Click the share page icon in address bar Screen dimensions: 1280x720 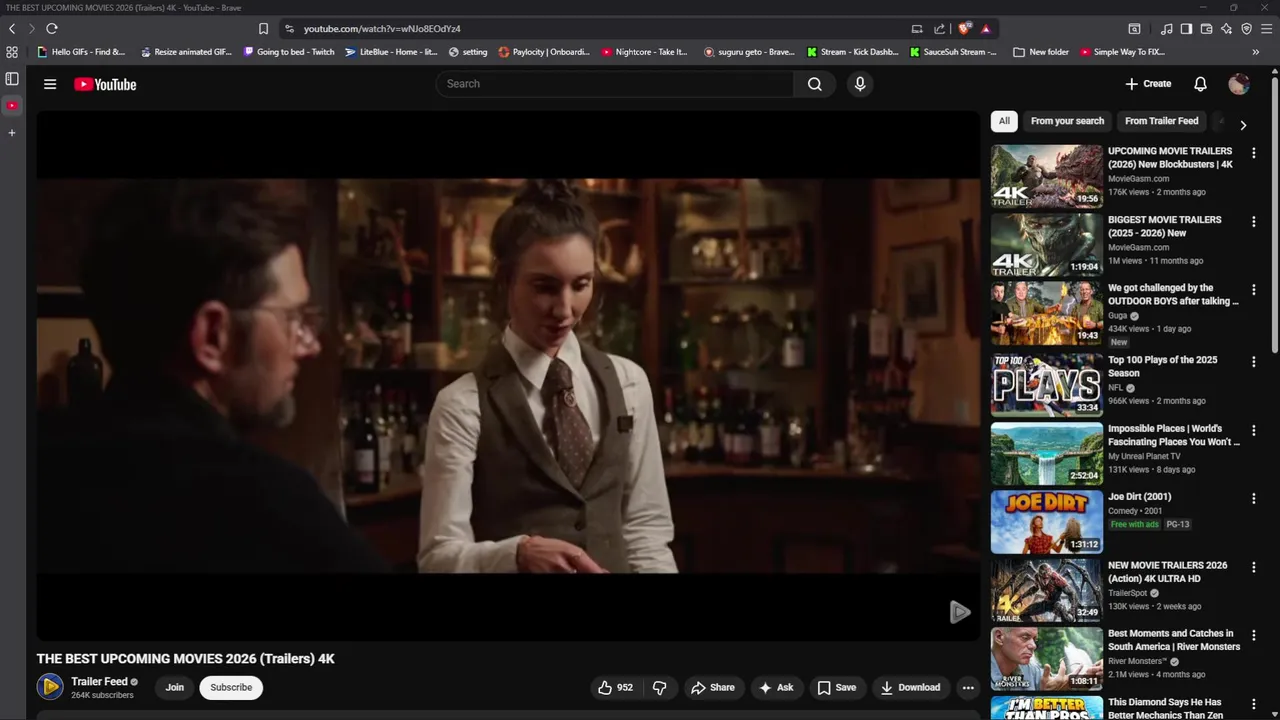pos(939,29)
